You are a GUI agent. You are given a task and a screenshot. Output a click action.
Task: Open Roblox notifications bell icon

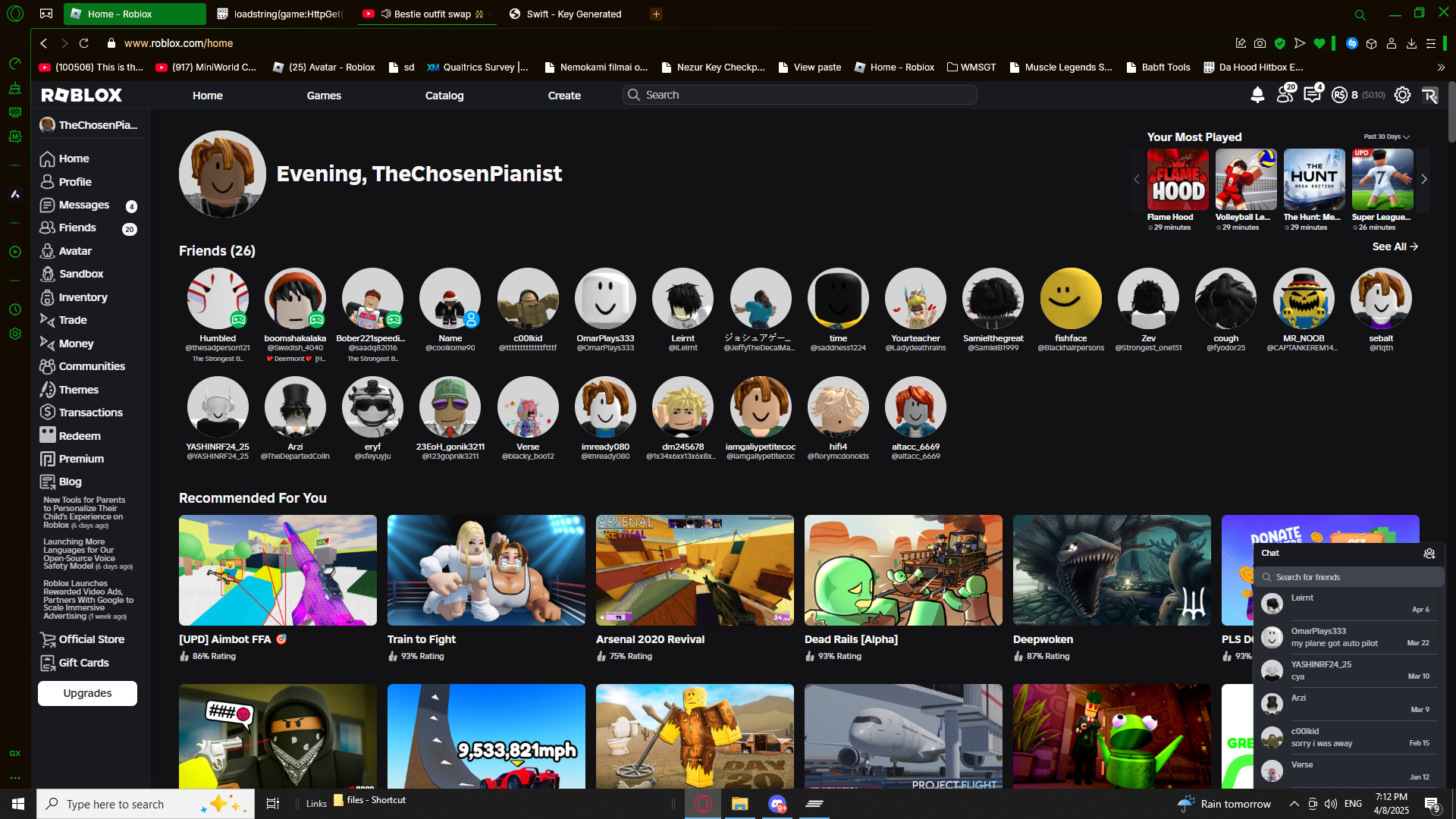1257,95
